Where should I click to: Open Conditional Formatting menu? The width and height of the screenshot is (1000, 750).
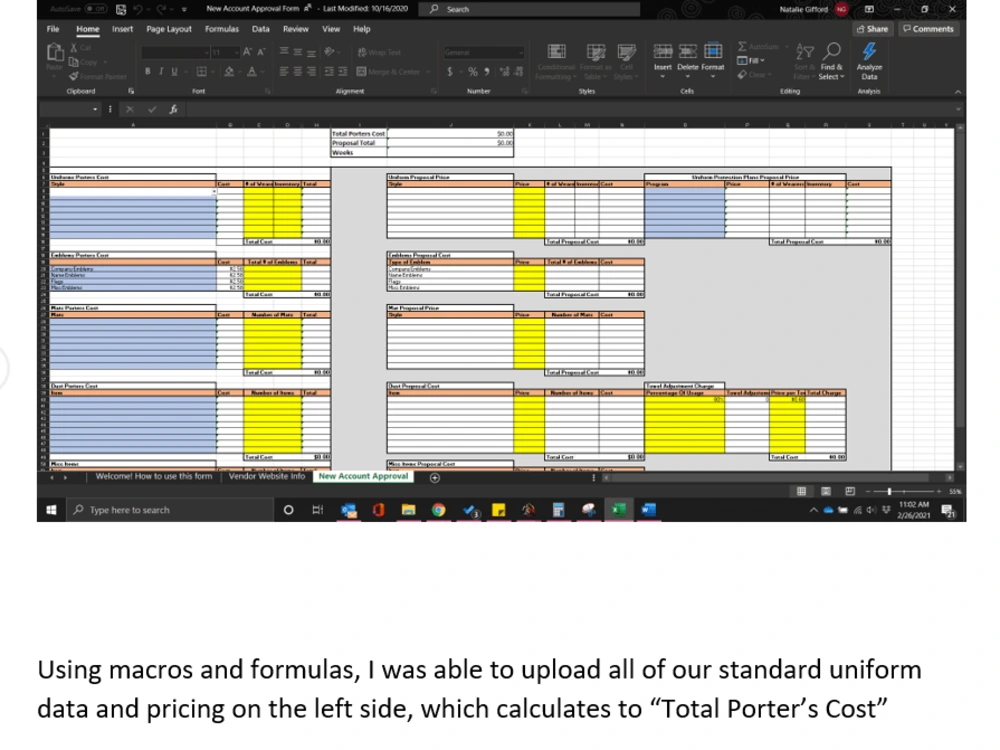point(557,62)
